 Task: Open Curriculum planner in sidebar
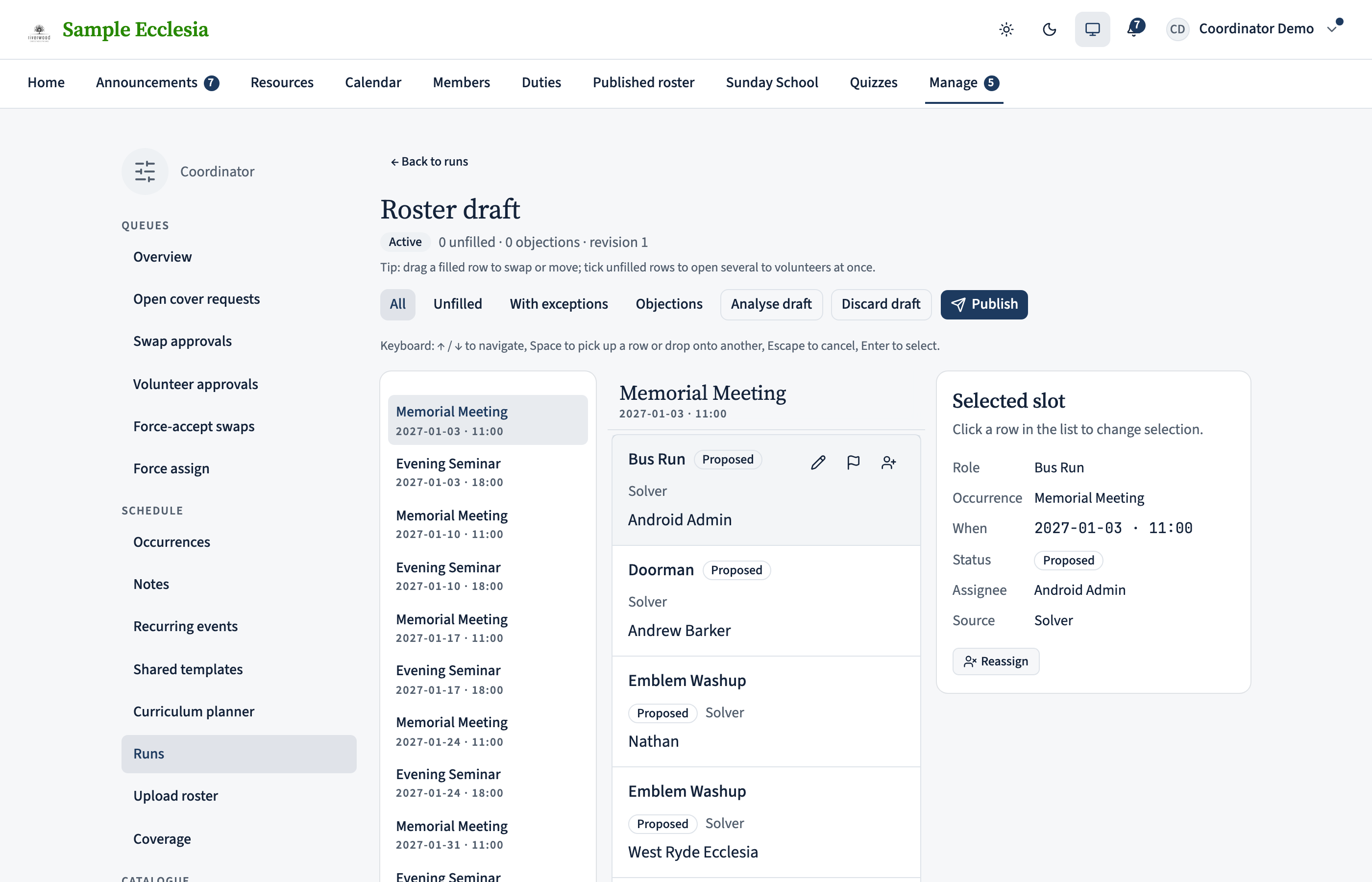[239, 712]
